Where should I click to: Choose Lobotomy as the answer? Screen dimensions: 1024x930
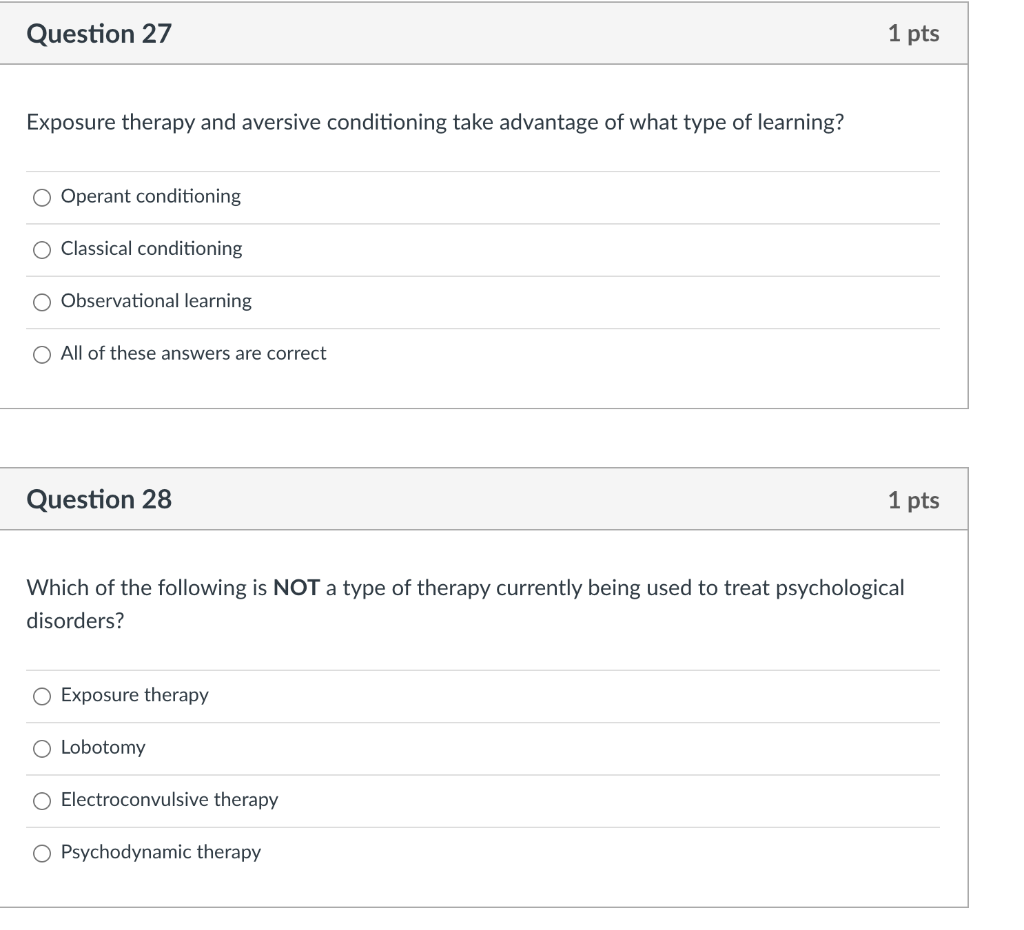(41, 747)
